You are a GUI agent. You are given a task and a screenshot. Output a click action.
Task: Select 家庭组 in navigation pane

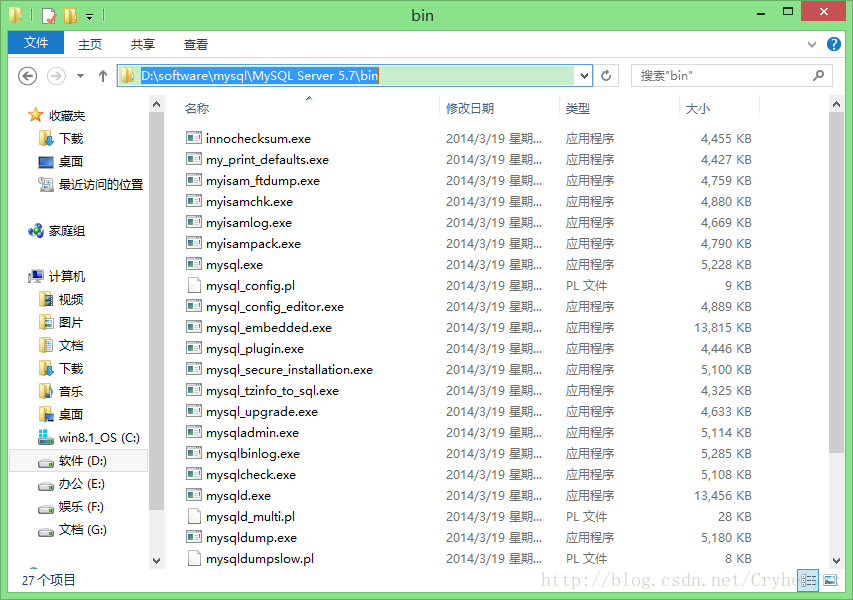67,231
